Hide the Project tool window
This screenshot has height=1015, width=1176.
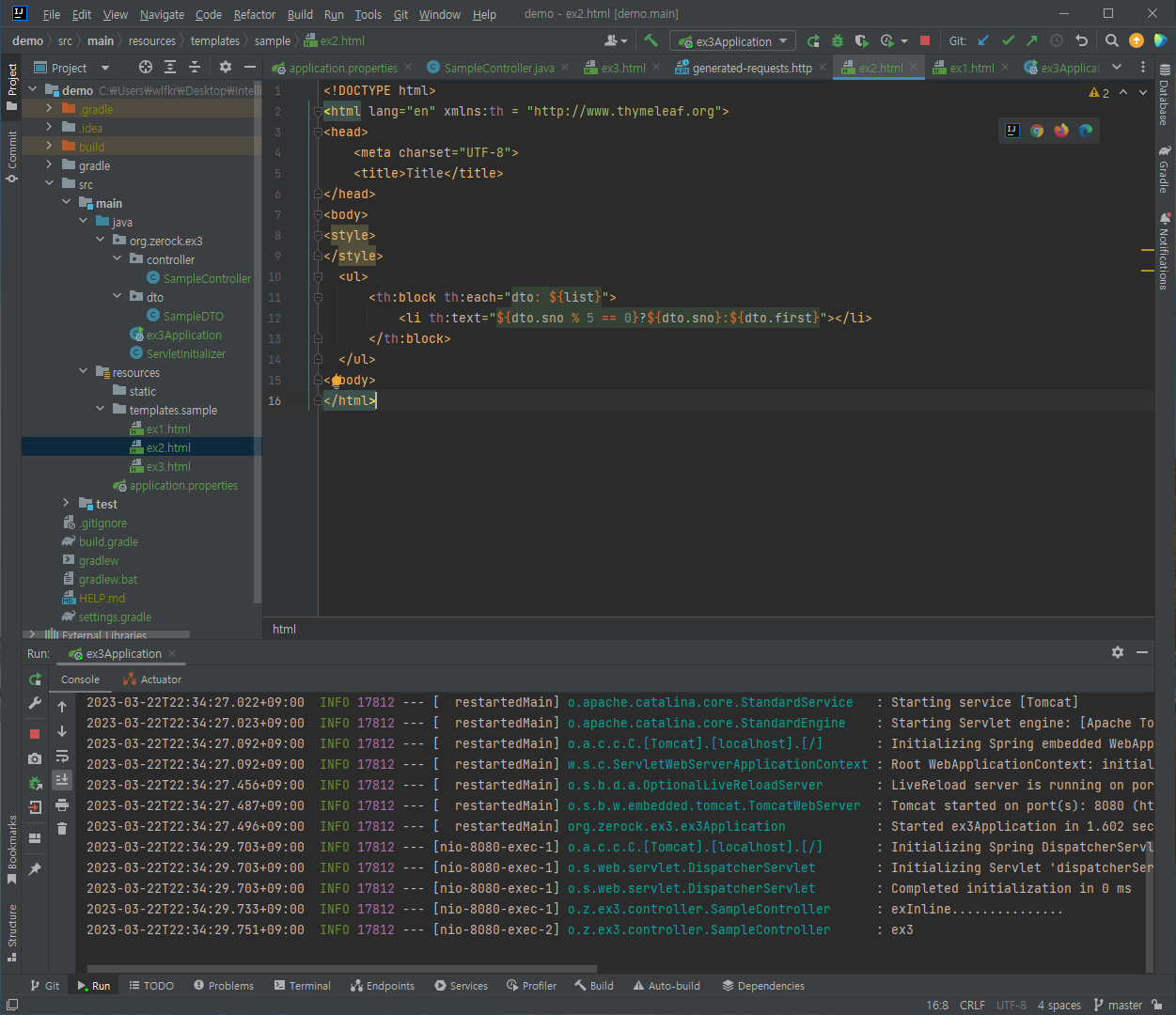[250, 67]
